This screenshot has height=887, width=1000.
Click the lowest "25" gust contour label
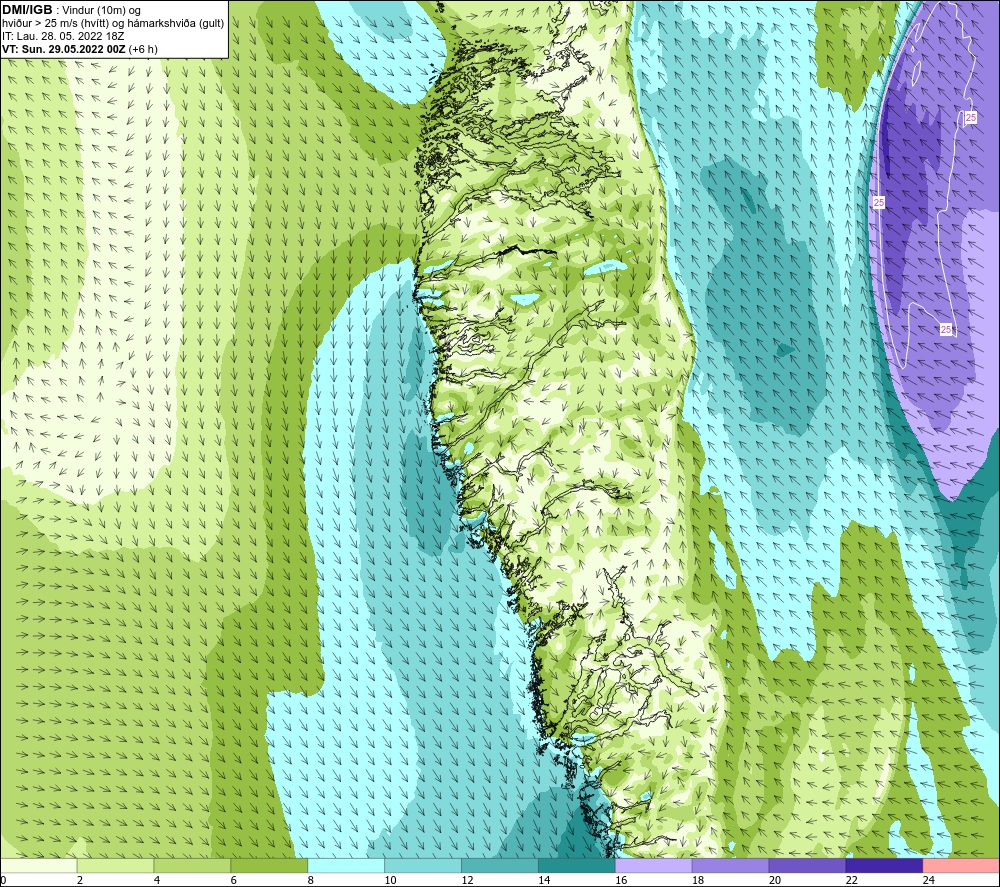[946, 329]
